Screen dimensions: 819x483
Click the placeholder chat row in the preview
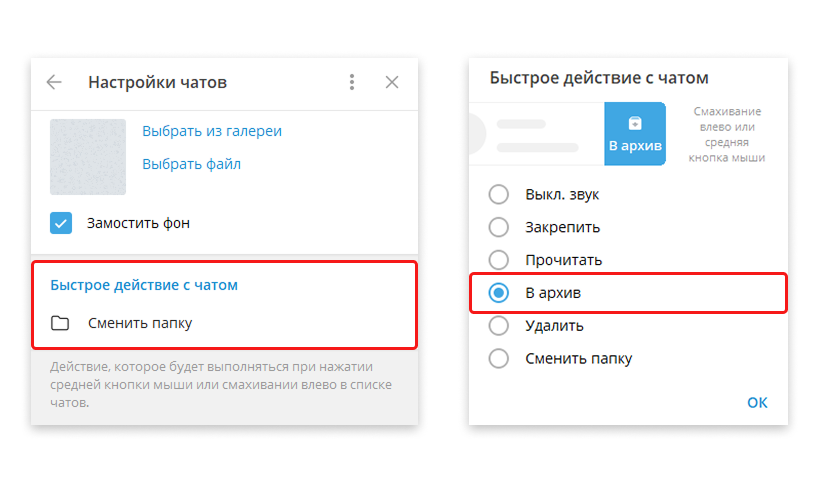535,134
